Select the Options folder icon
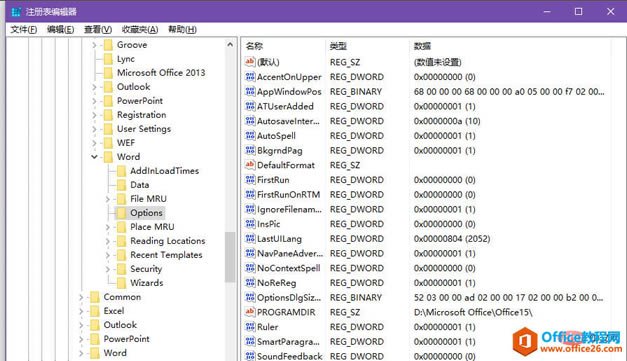The height and width of the screenshot is (361, 627). pyautogui.click(x=122, y=213)
